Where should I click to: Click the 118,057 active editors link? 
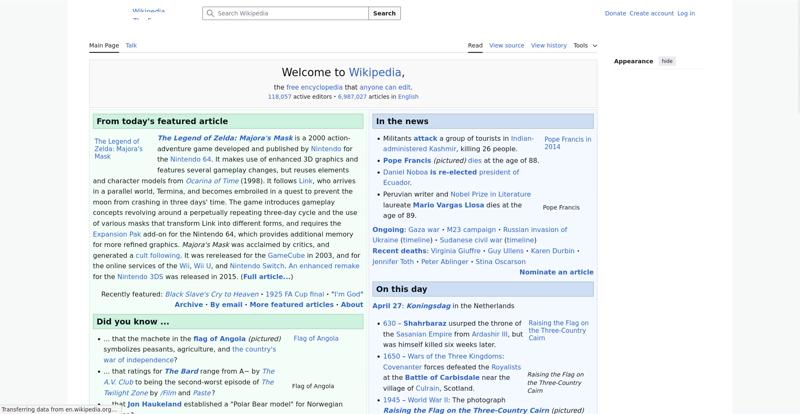pyautogui.click(x=280, y=96)
